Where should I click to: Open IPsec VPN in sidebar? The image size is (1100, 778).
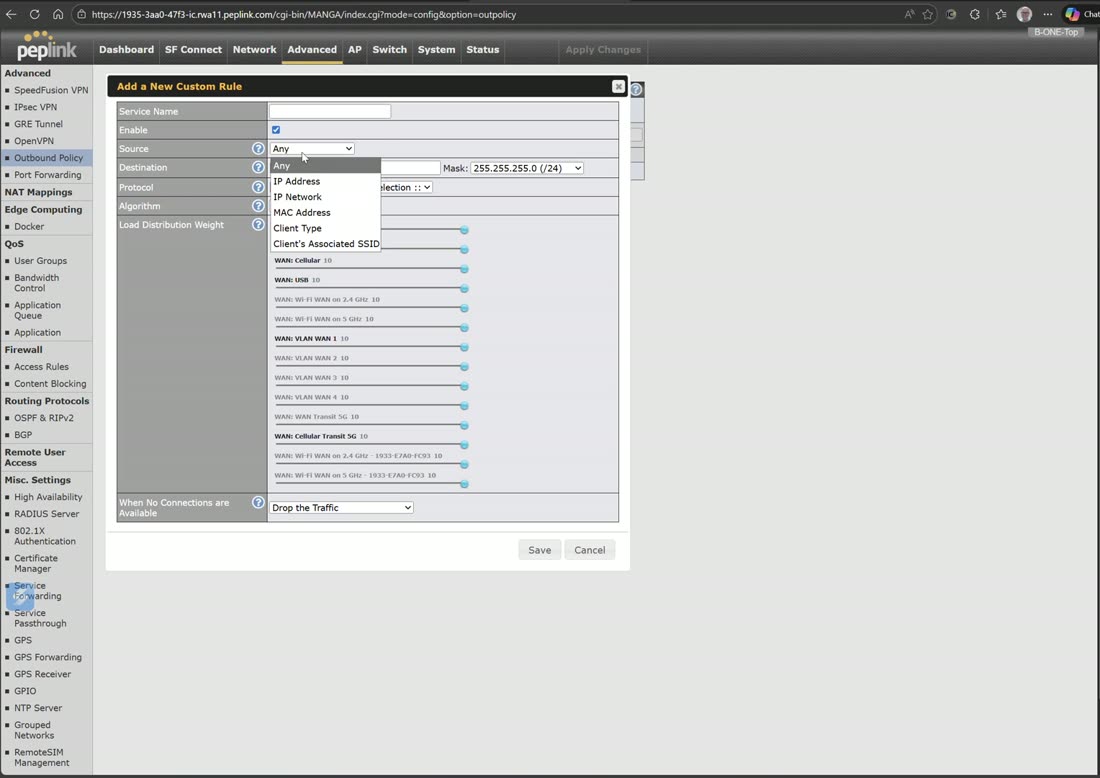[x=36, y=107]
